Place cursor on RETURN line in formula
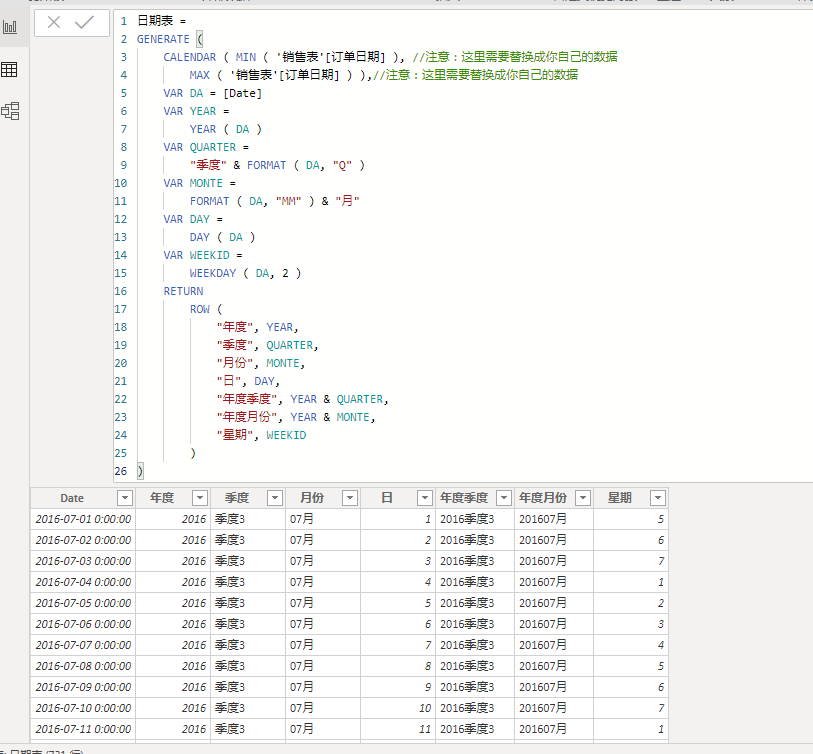Viewport: 813px width, 754px height. pyautogui.click(x=183, y=291)
